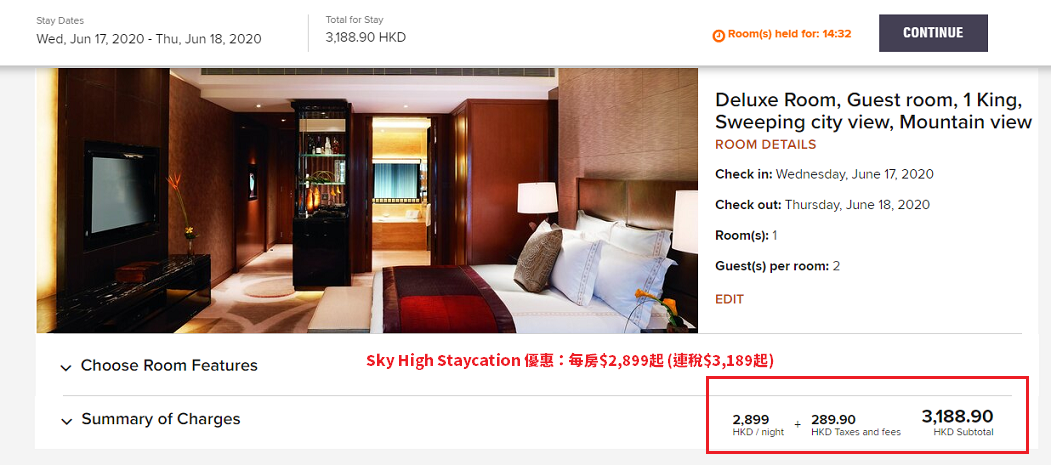Viewport: 1051px width, 465px height.
Task: Click the Check out date line
Action: click(x=822, y=204)
